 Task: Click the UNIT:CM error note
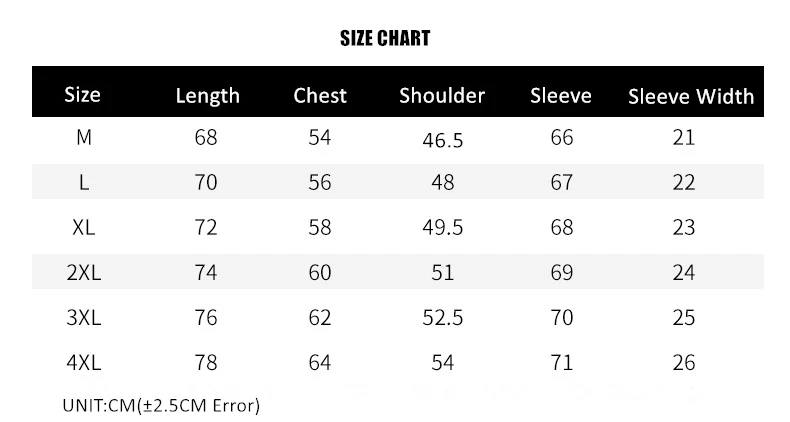click(x=161, y=405)
